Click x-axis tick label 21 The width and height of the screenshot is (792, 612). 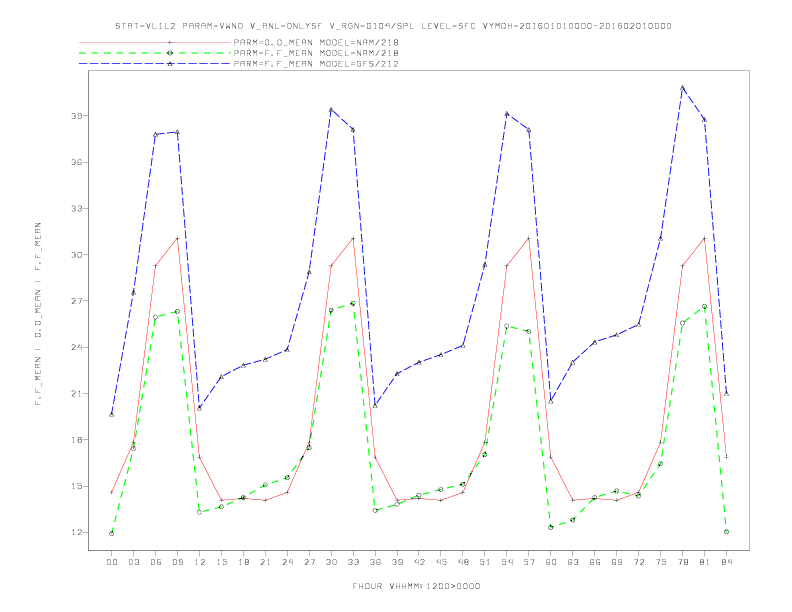[x=265, y=562]
